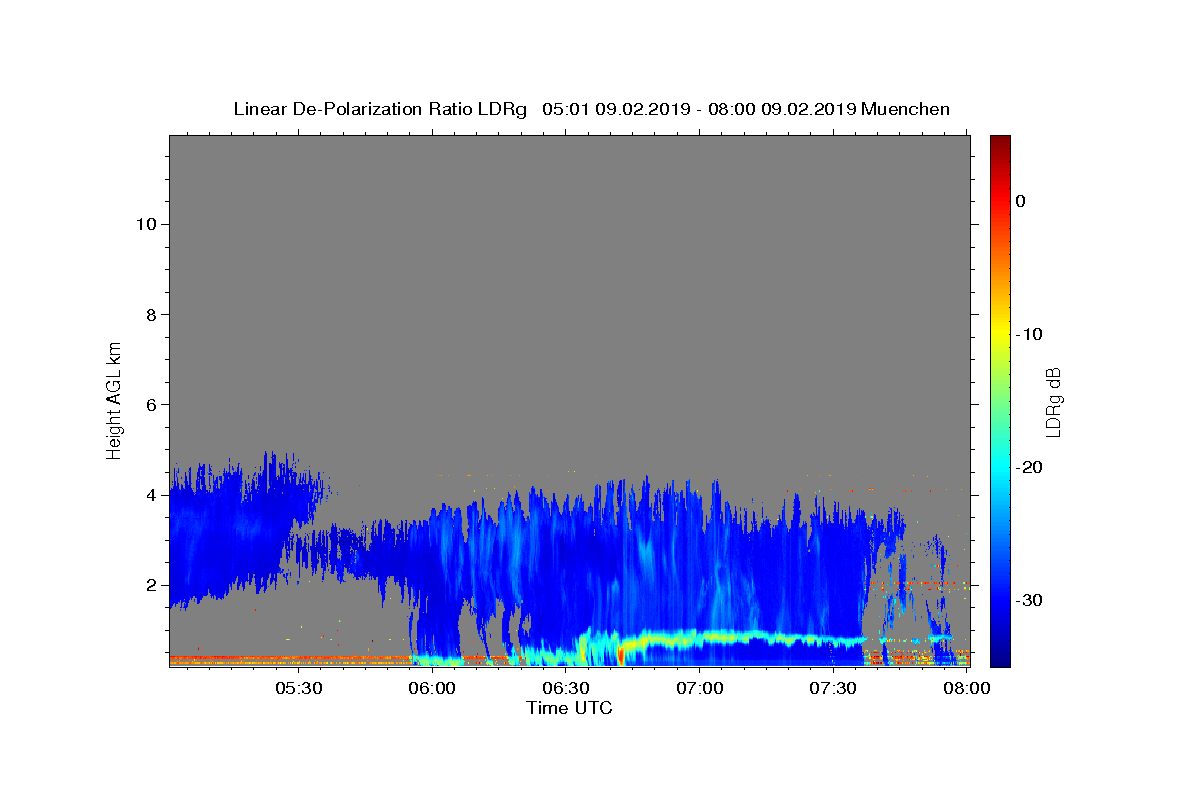The height and width of the screenshot is (800, 1200).
Task: Click the height tick label '6'
Action: pos(150,404)
